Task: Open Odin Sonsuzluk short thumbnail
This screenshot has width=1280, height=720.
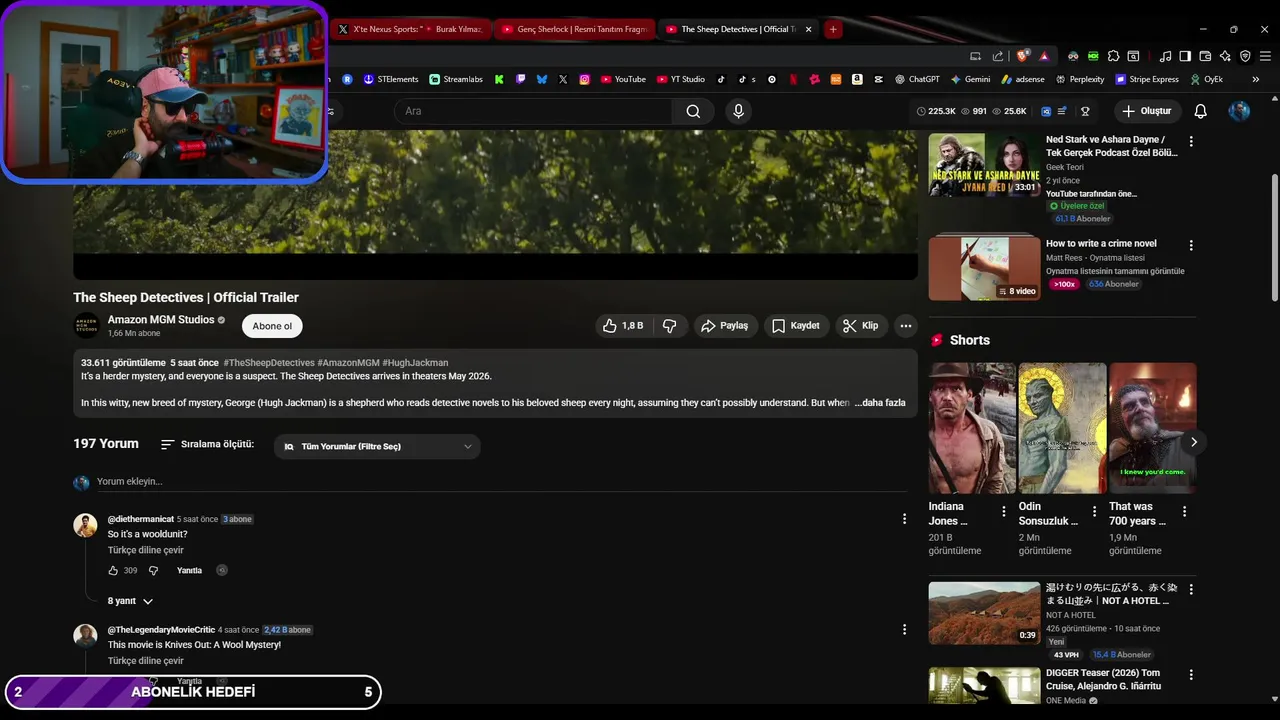Action: 1062,428
